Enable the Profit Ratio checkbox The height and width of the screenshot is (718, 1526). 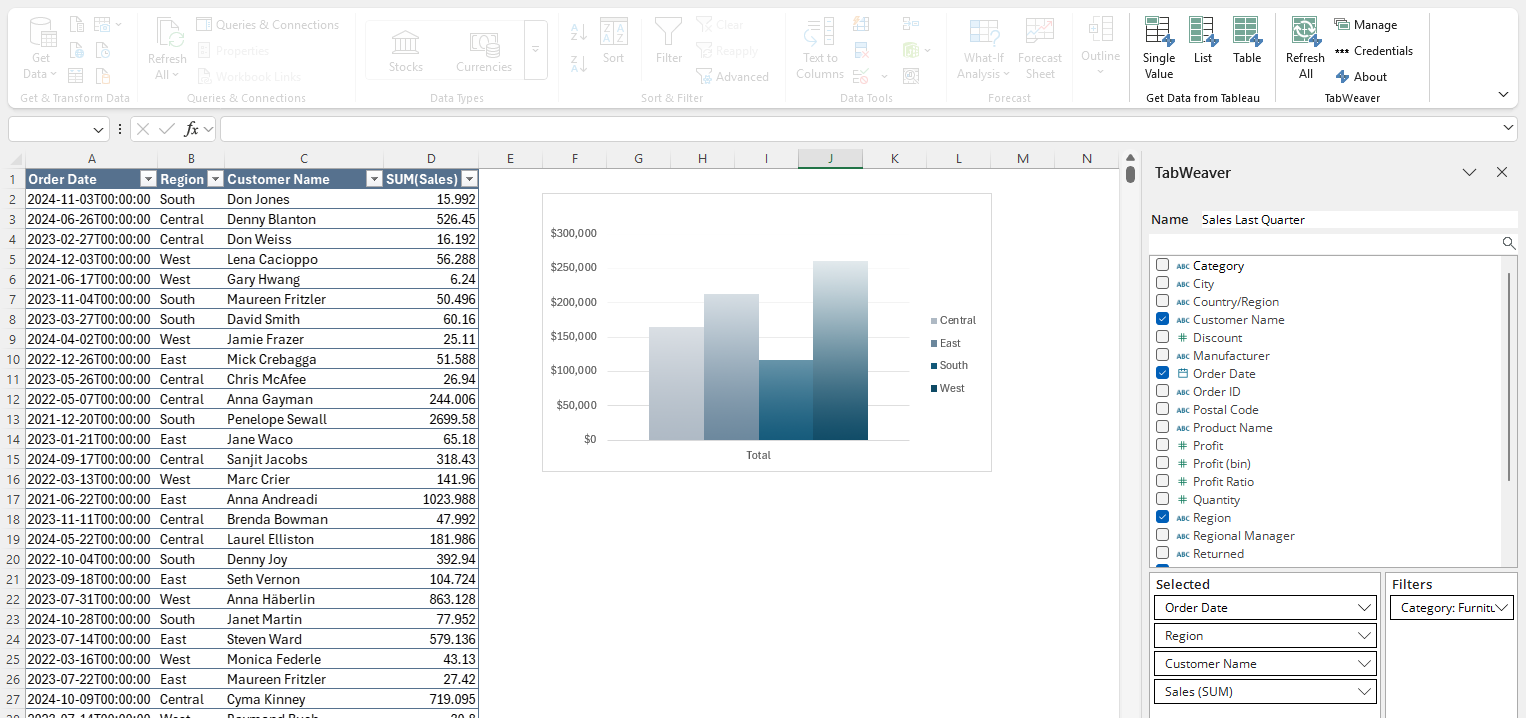pos(1162,482)
